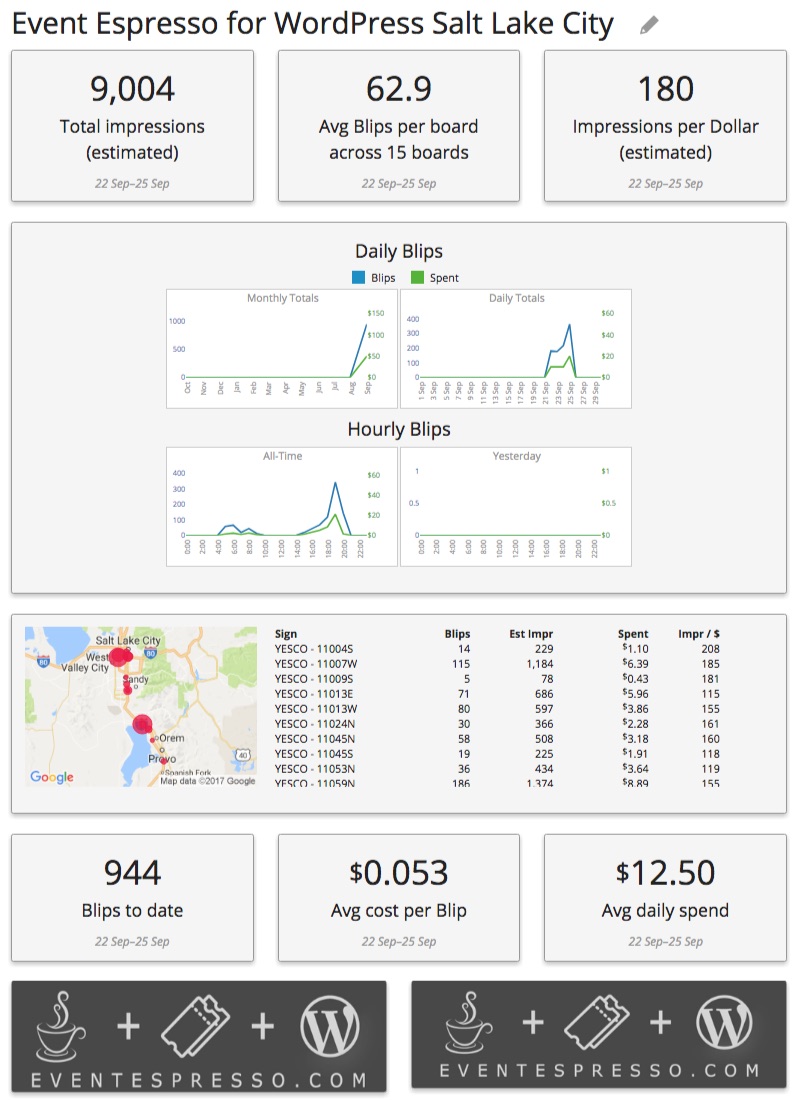Click the Google logo on the map
This screenshot has height=1100, width=793.
coord(51,777)
